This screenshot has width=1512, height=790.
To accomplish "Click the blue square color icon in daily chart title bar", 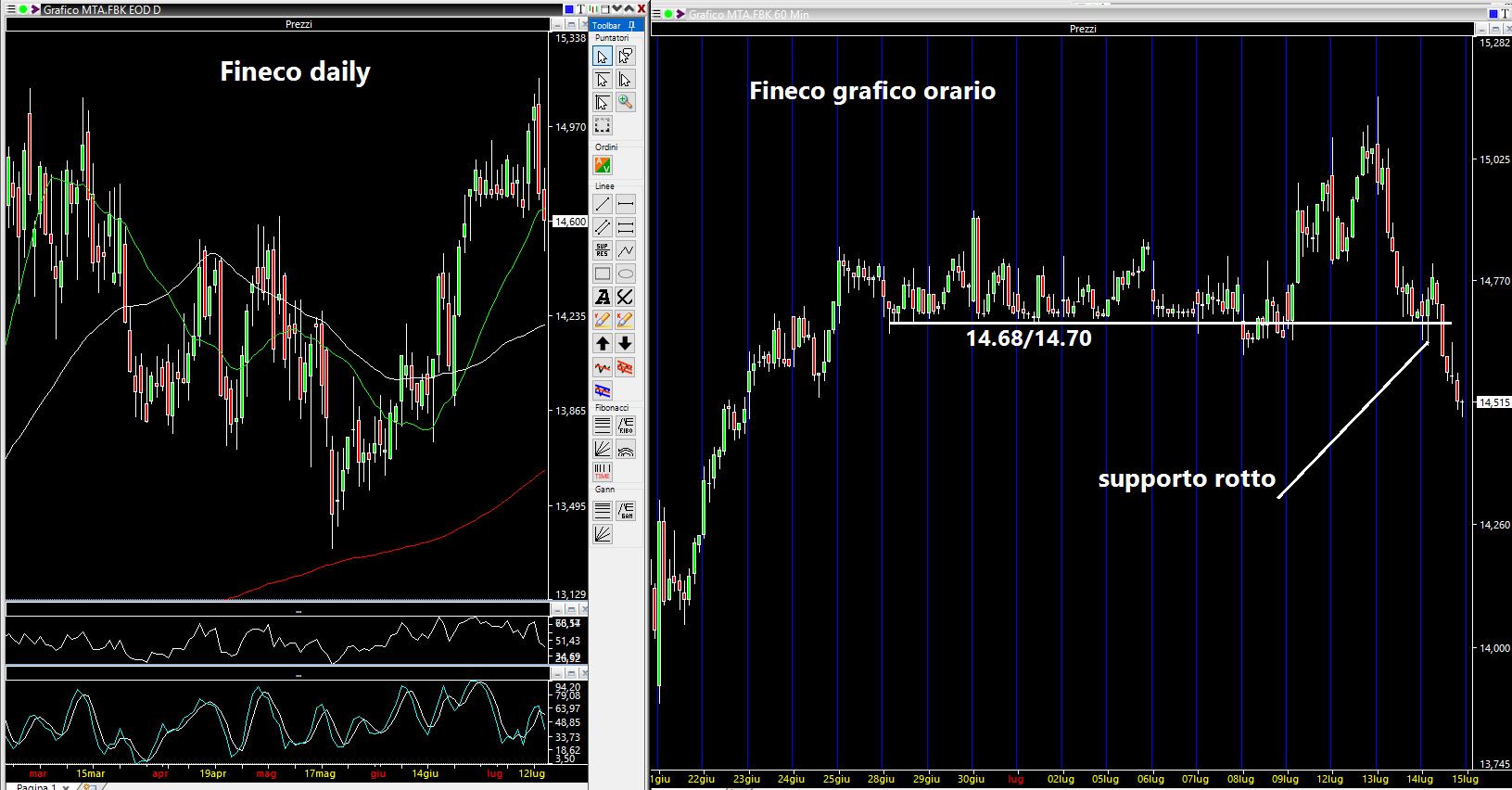I will [x=569, y=9].
